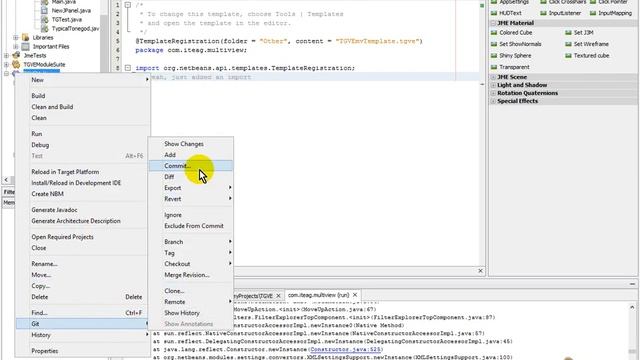This screenshot has width=640, height=360.
Task: Choose Clean and Build from context menu
Action: coord(83,107)
